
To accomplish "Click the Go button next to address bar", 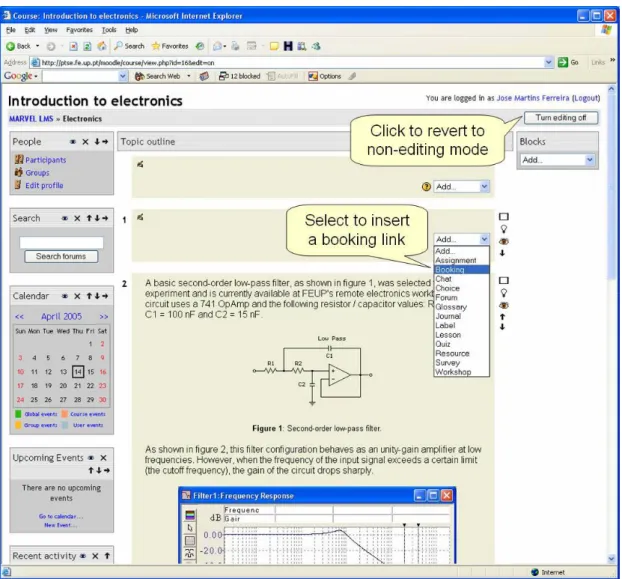I will pos(568,62).
